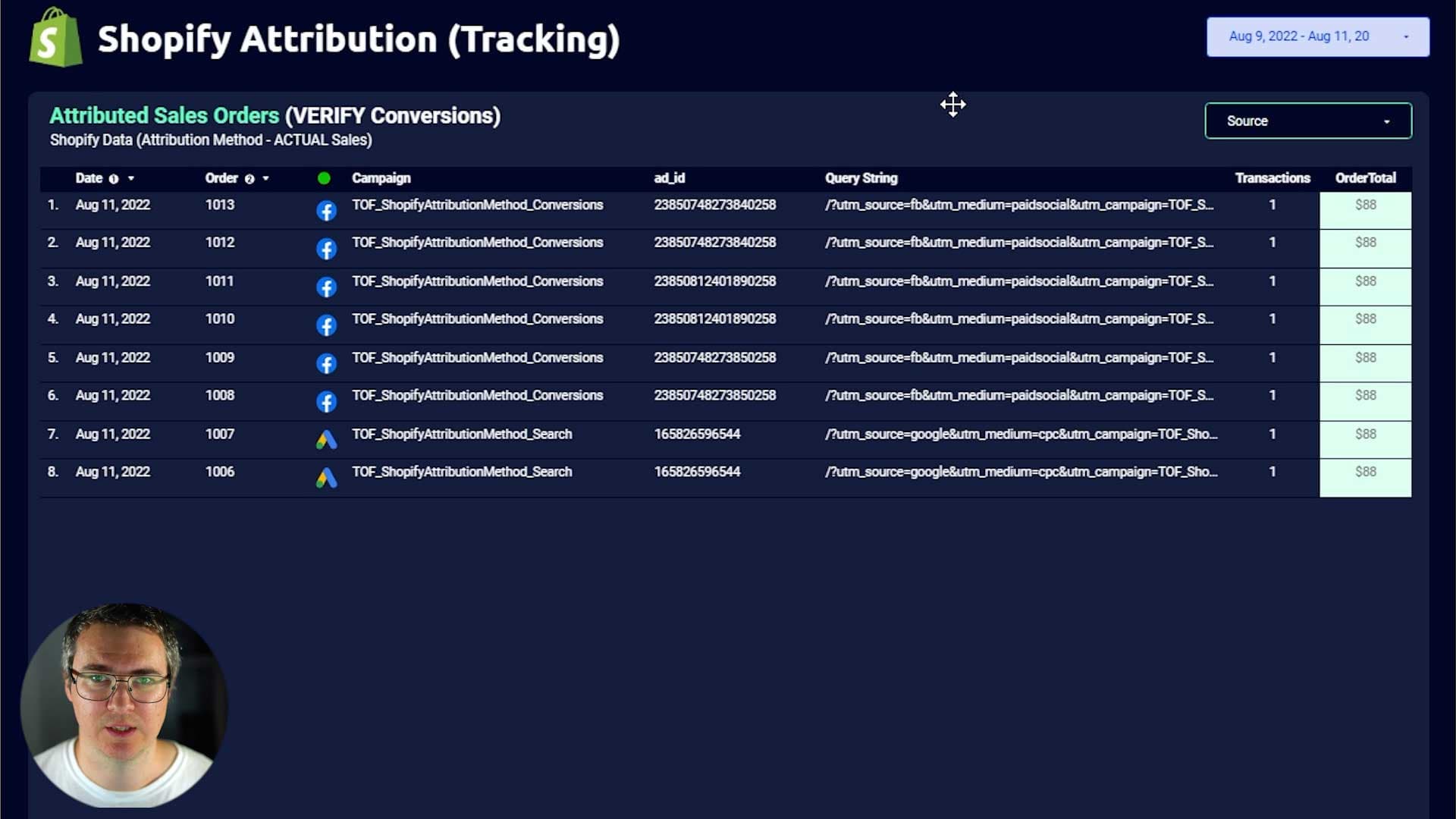Image resolution: width=1456 pixels, height=819 pixels.
Task: Click Facebook icon for order 1013
Action: click(326, 211)
